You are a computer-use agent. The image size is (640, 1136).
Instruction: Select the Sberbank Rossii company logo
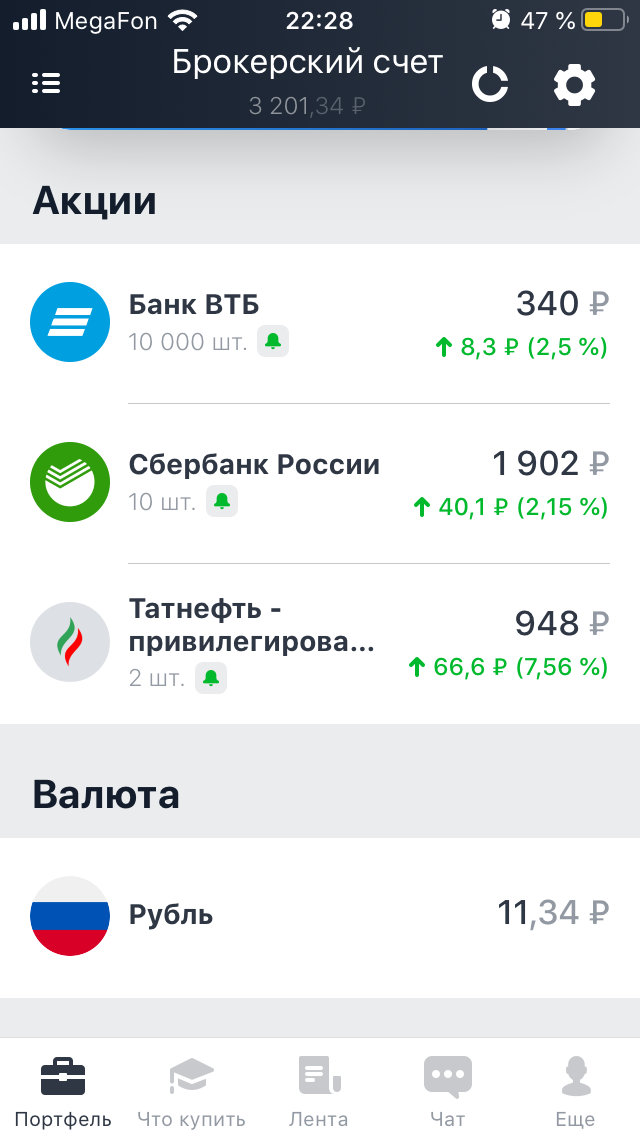70,482
